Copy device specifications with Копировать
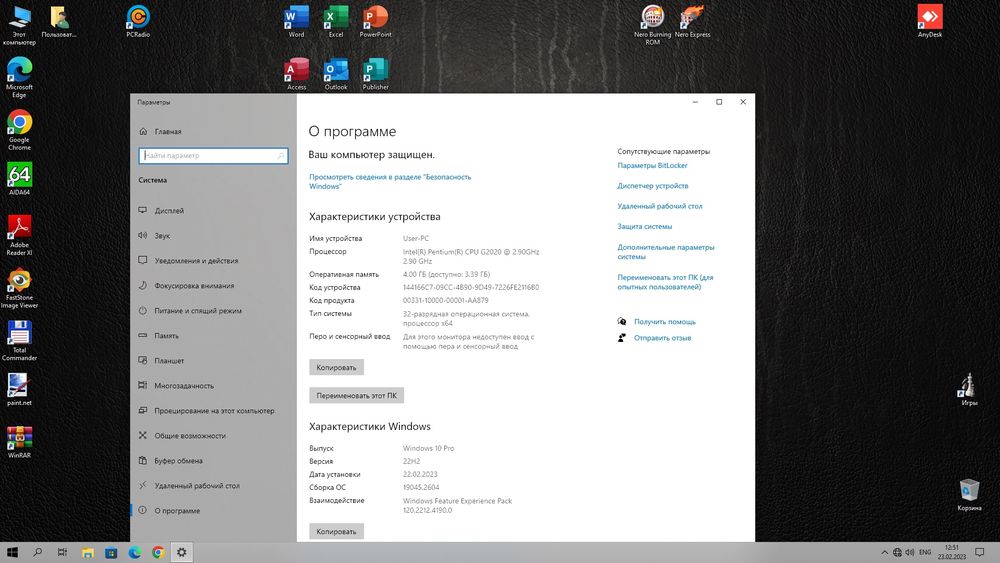Screen dimensions: 1000x563 336,367
